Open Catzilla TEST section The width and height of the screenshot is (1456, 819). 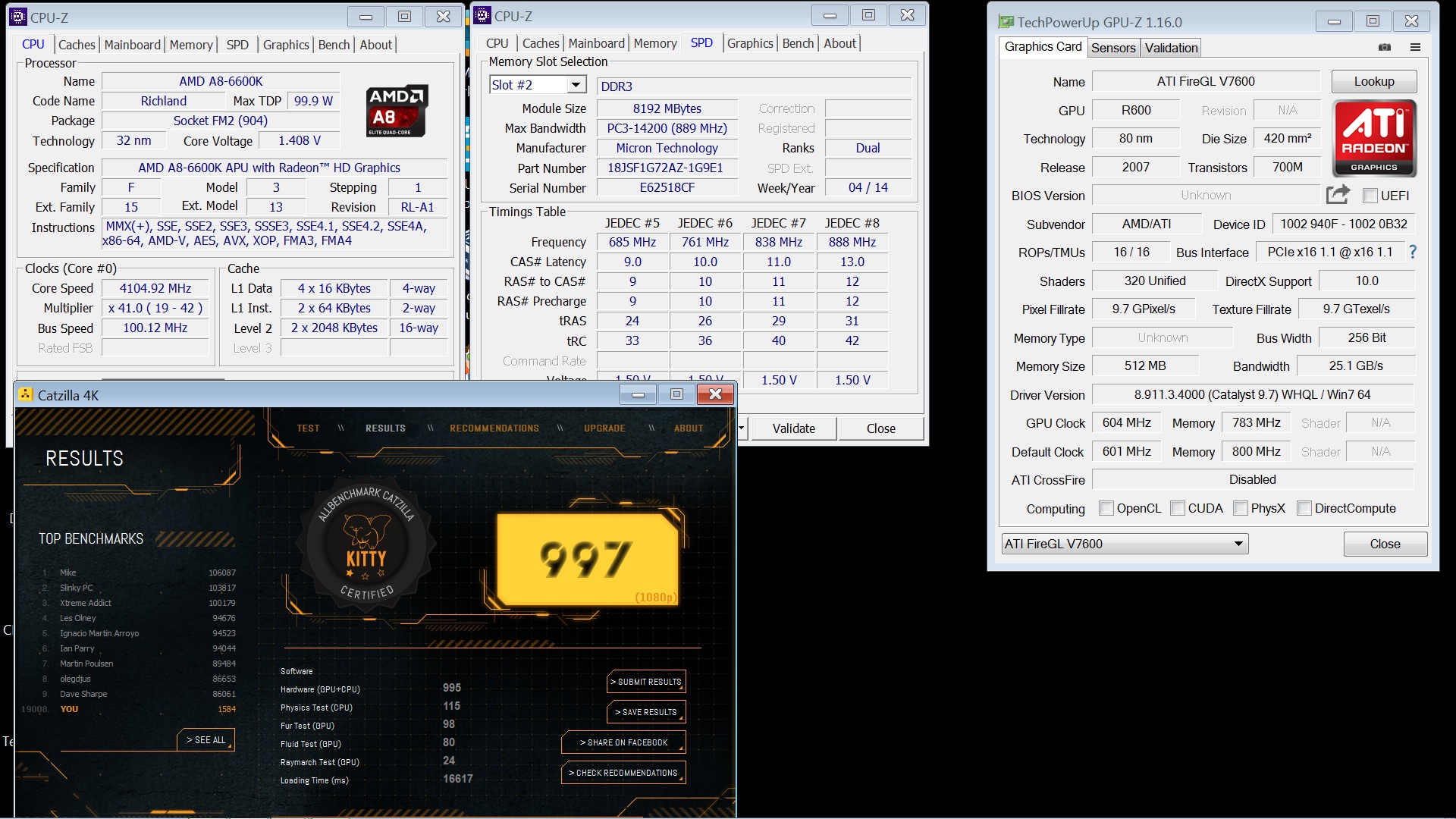[x=308, y=428]
